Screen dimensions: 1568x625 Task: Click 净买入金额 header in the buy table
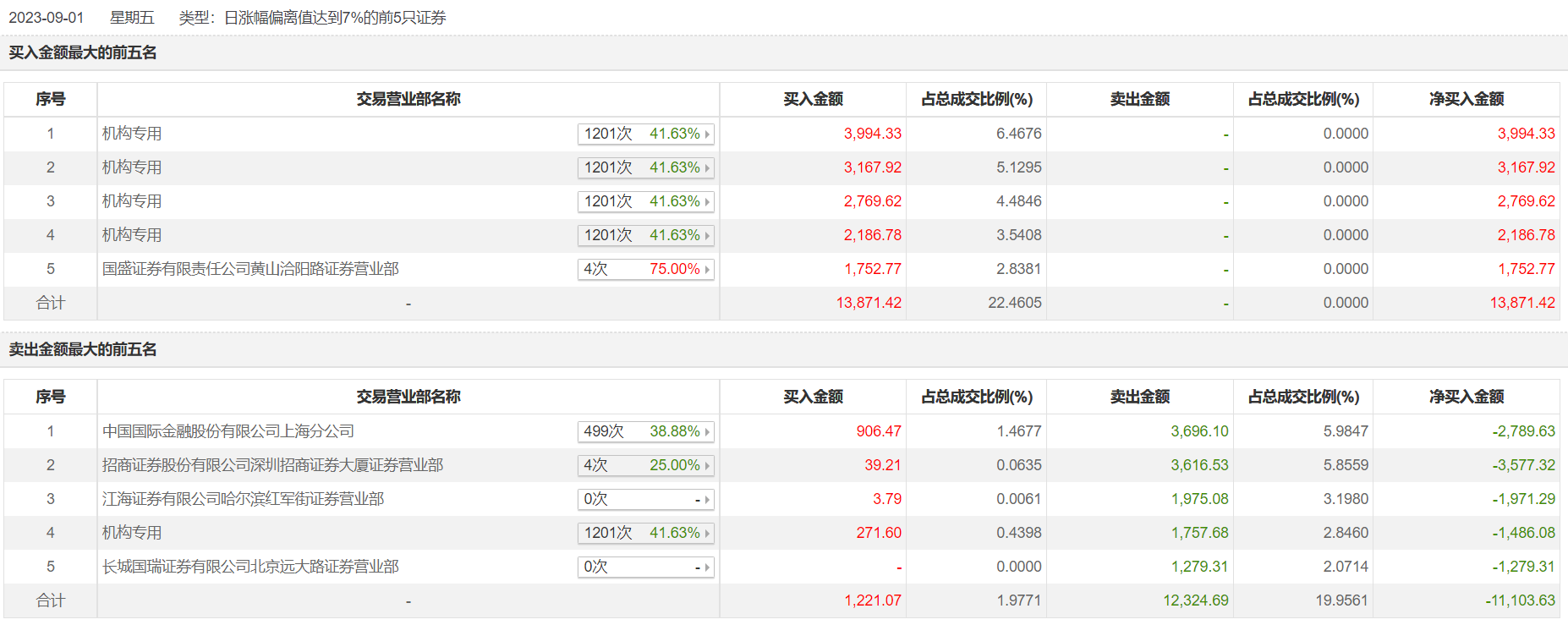(1467, 99)
